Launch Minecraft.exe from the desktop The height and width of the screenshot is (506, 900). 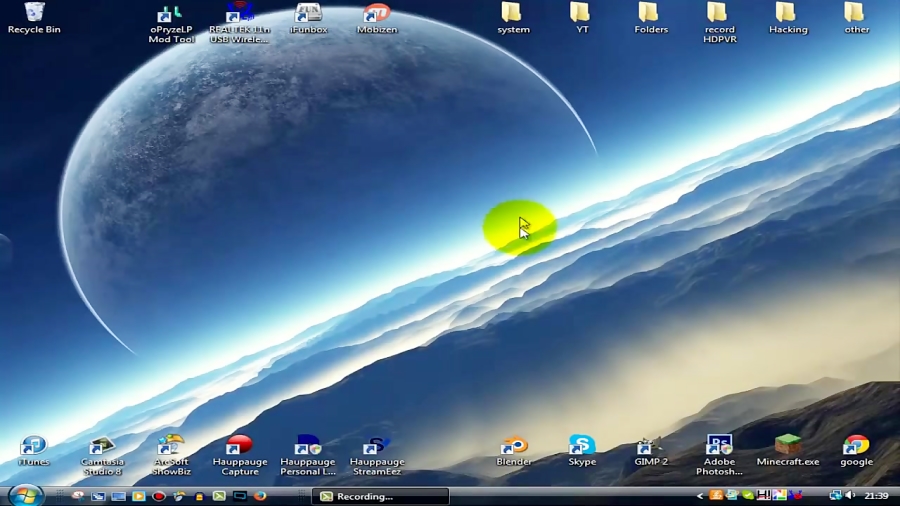coord(788,447)
